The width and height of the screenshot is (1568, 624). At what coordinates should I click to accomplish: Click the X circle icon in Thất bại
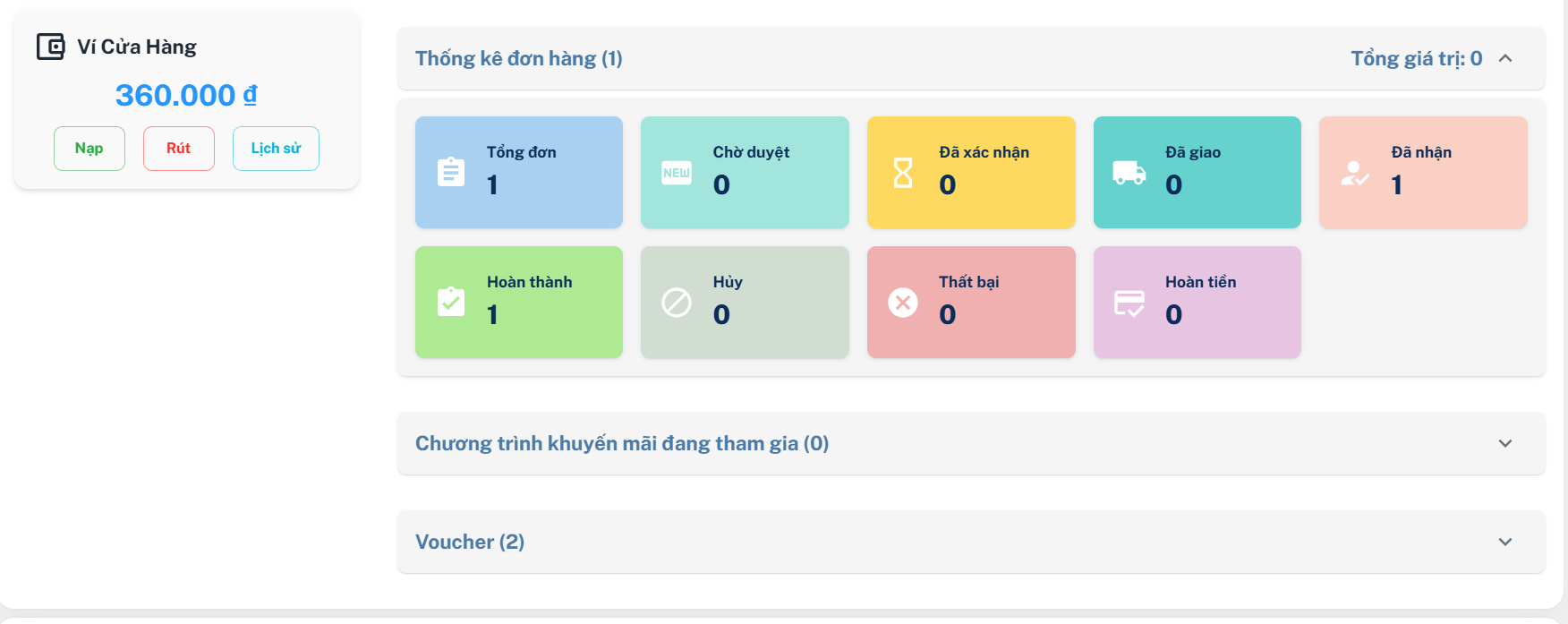[903, 303]
